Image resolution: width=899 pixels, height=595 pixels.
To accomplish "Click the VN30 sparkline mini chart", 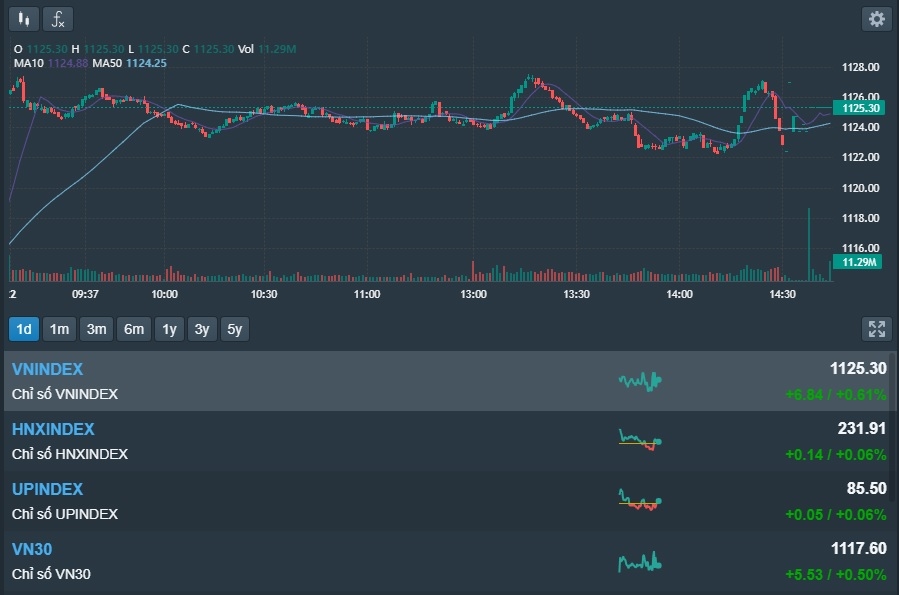I will 640,561.
